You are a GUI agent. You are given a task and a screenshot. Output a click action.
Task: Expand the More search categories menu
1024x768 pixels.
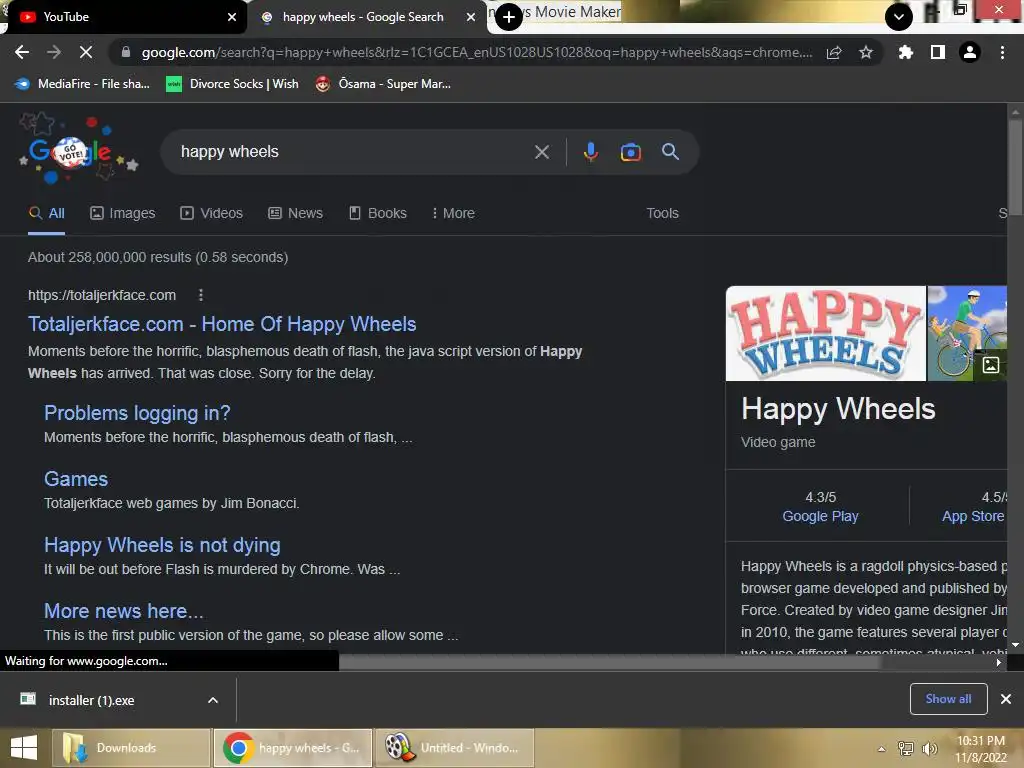click(x=453, y=214)
